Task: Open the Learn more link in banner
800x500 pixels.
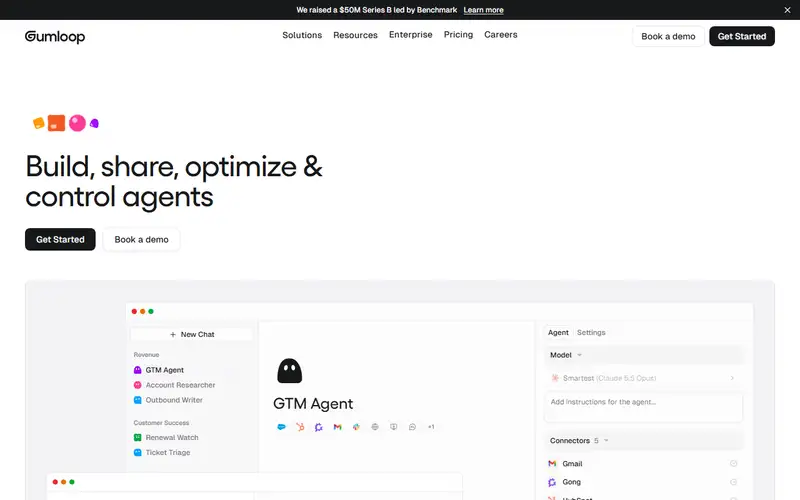Action: [x=483, y=10]
